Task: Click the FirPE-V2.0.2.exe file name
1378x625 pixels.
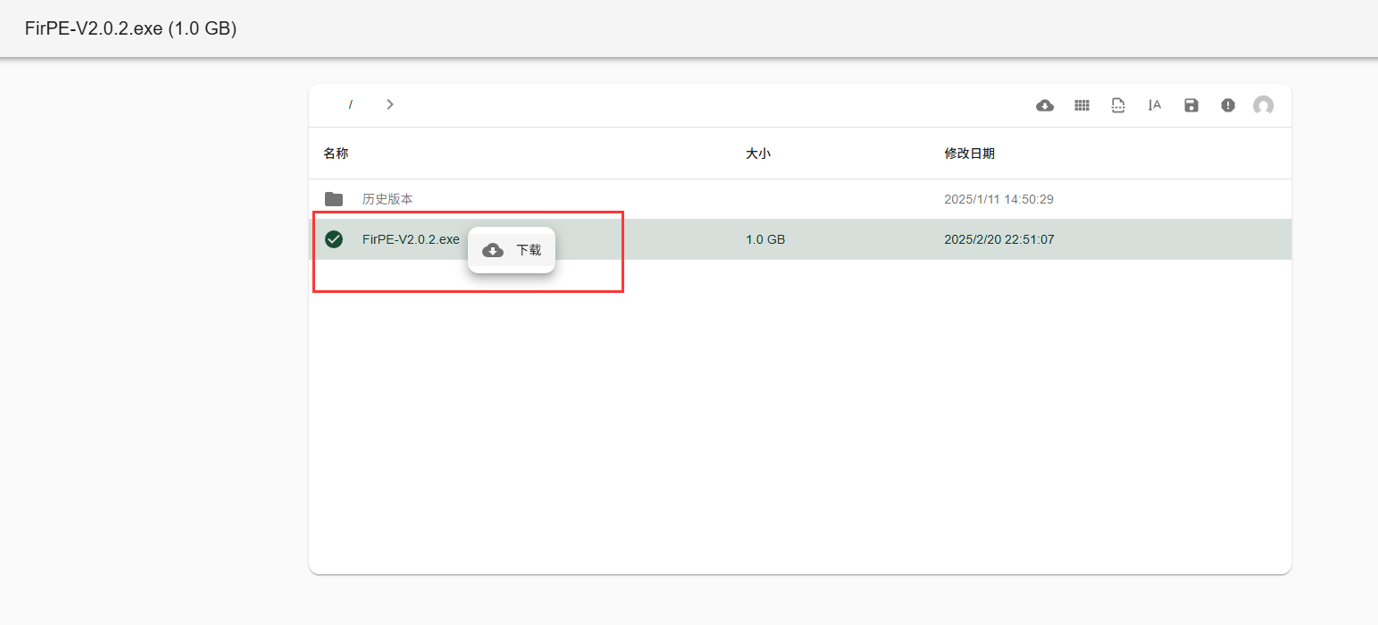Action: (410, 239)
